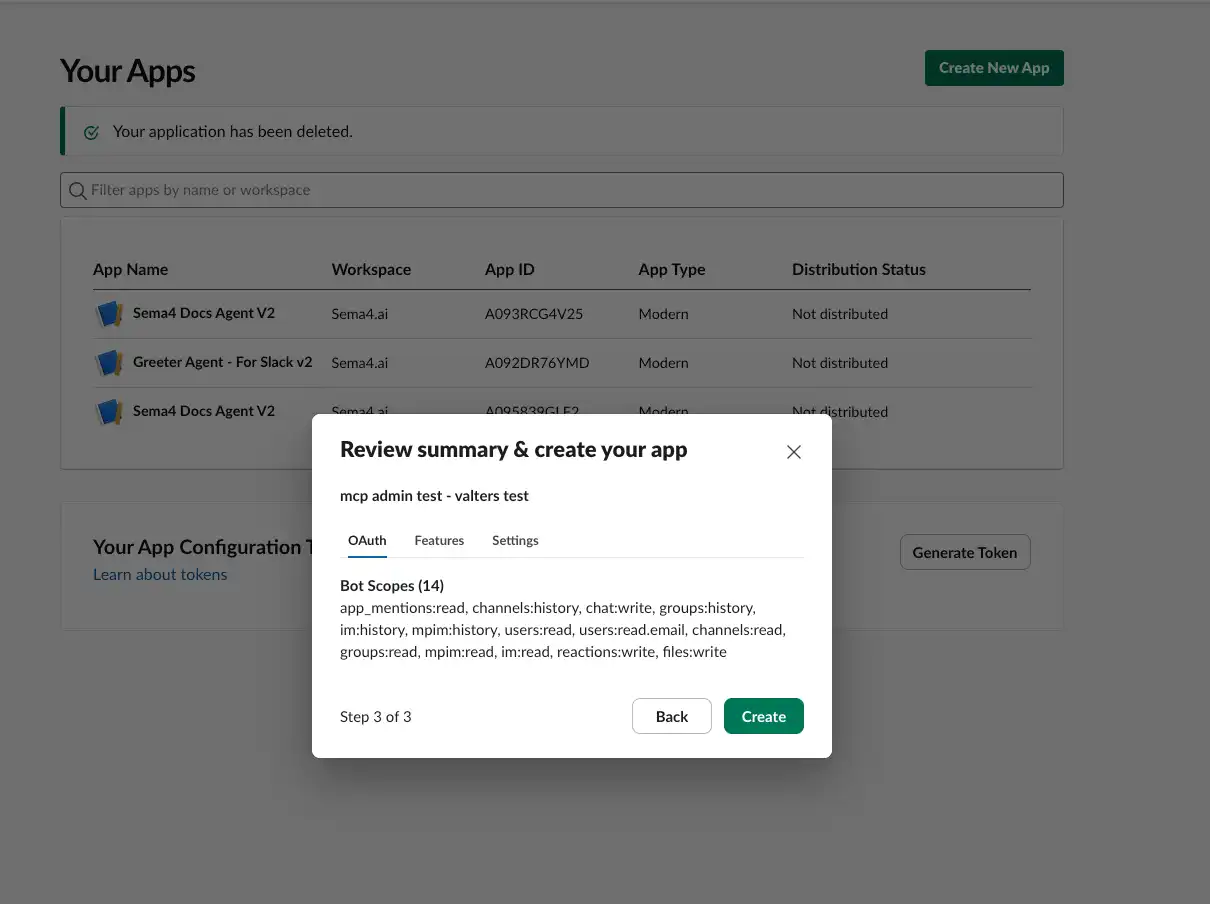
Task: Click the Create New App button
Action: tap(993, 68)
